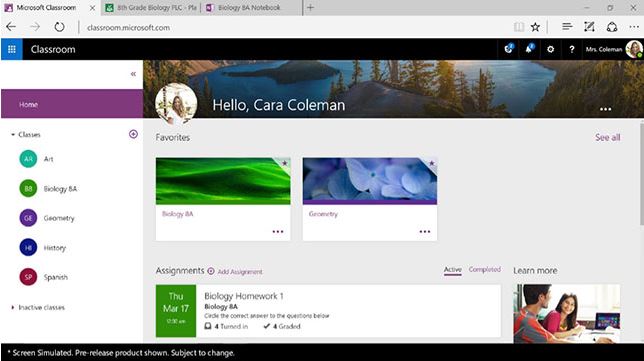Open the notifications bell icon
The image size is (644, 361).
(x=529, y=49)
